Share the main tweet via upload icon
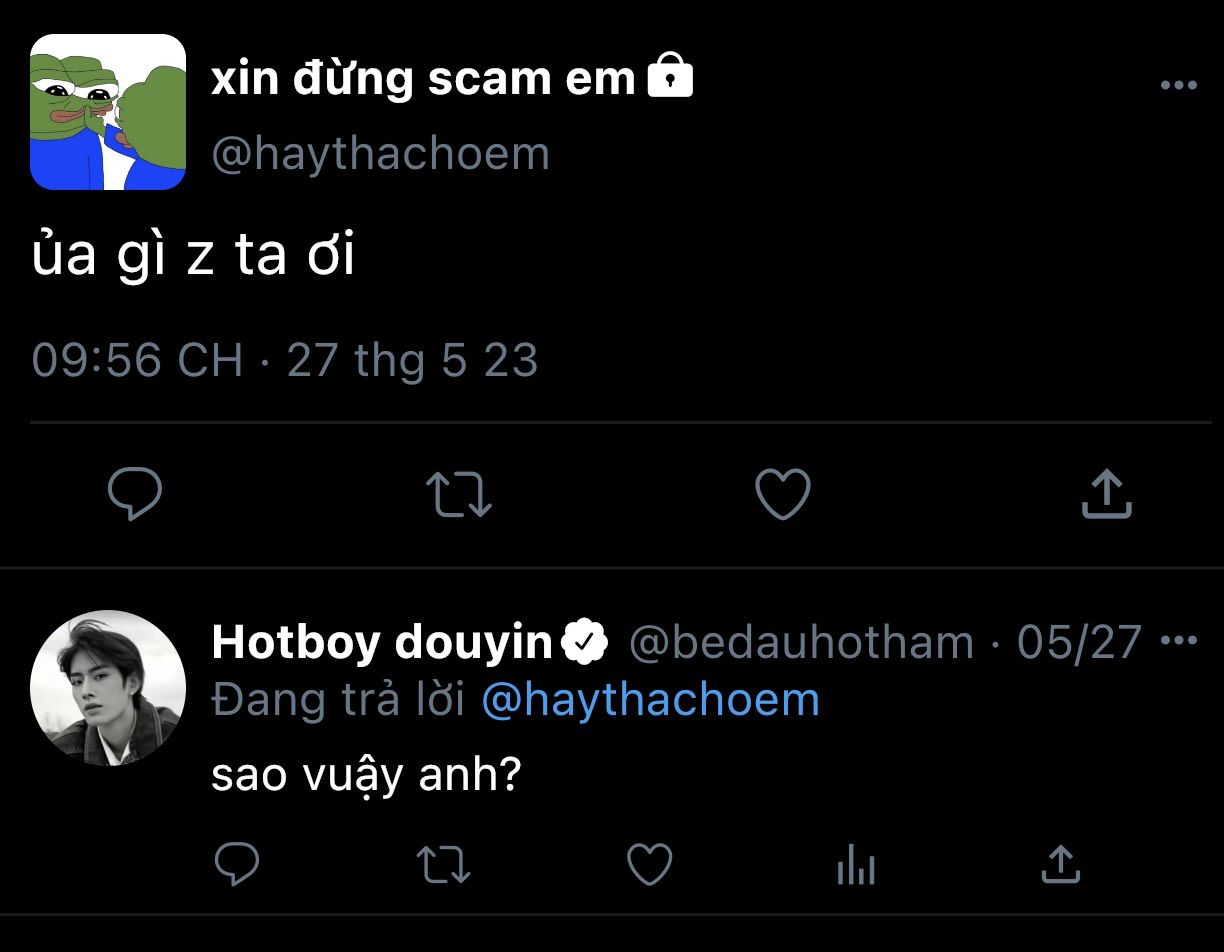Viewport: 1224px width, 952px height. (1106, 495)
